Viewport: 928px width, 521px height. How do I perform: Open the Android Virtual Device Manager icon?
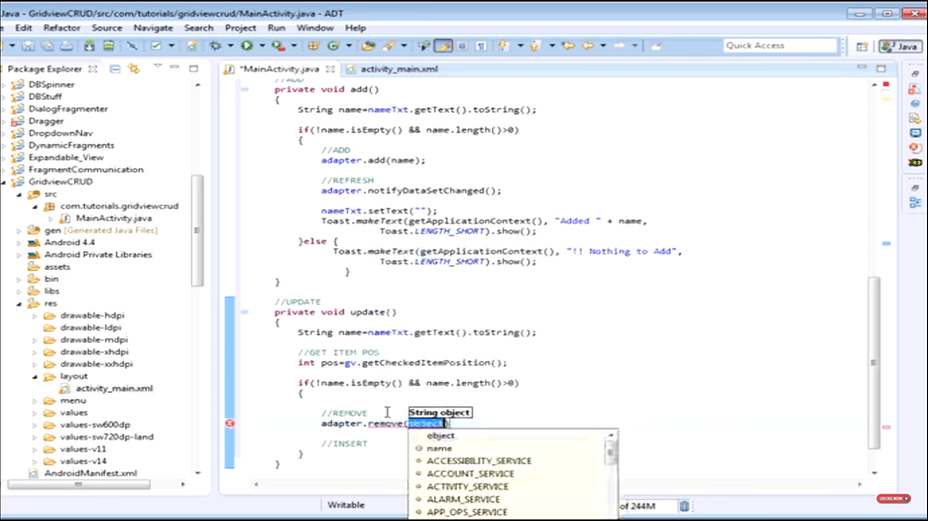pyautogui.click(x=108, y=46)
